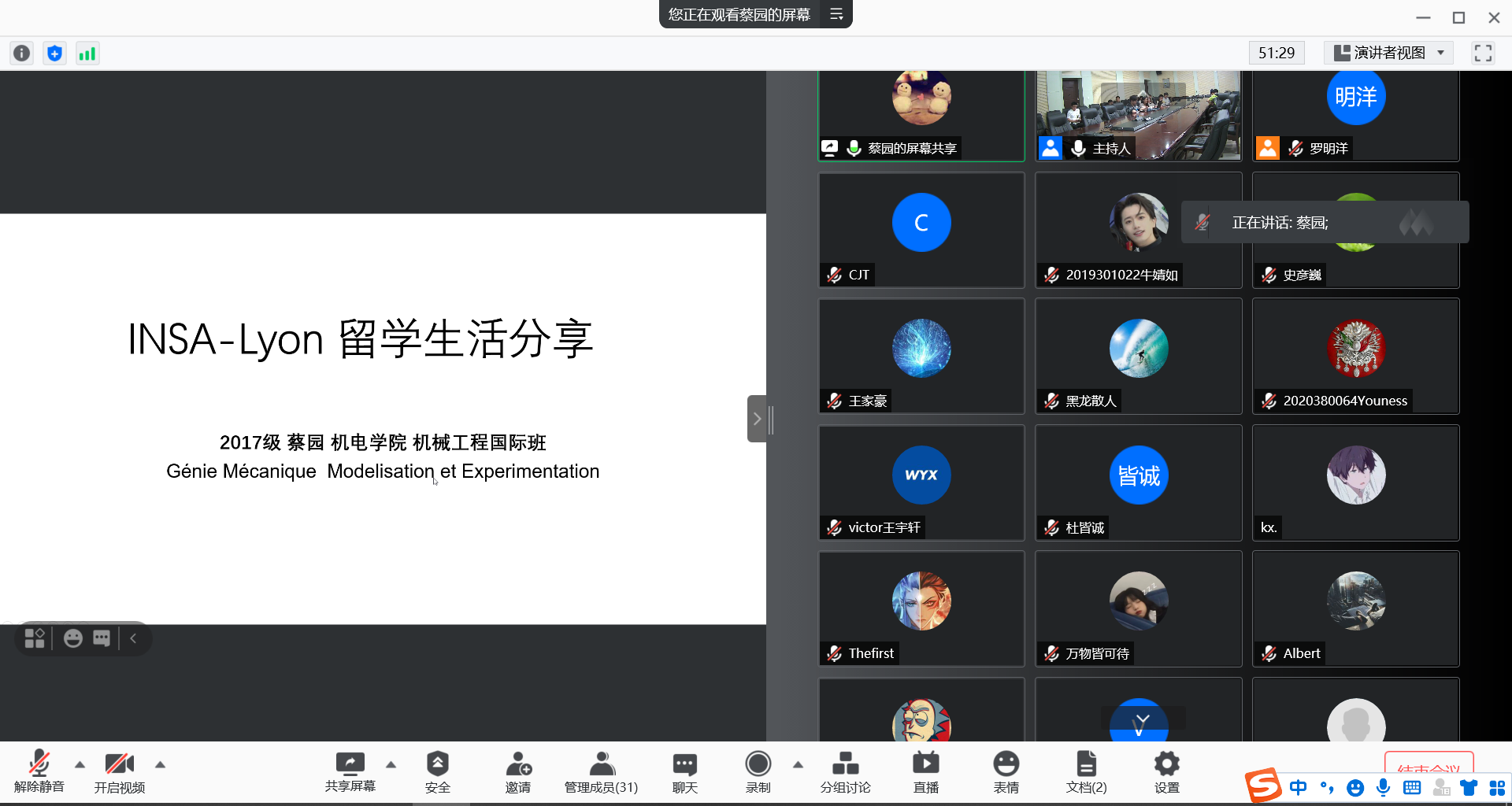Open 管理成员(31) participants panel
Screen dimensions: 1512x806
click(x=601, y=771)
